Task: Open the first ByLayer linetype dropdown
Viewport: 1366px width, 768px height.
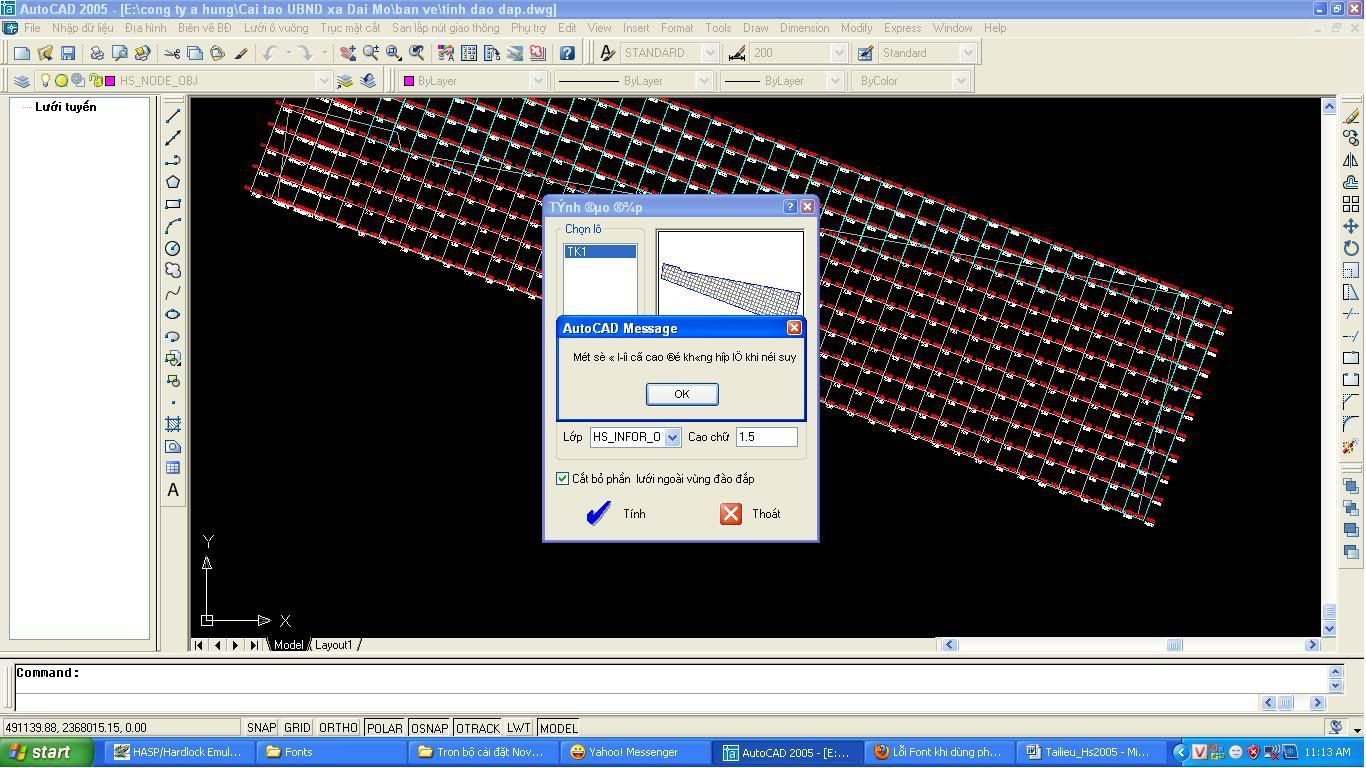Action: tap(704, 81)
